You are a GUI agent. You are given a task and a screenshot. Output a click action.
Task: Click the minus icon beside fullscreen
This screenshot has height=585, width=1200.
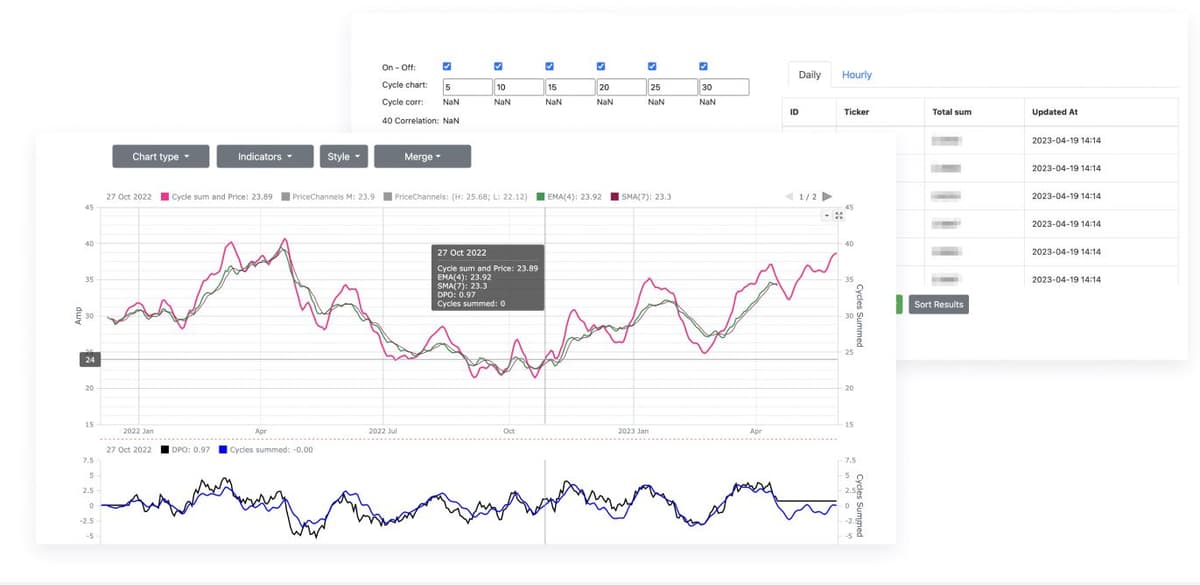pyautogui.click(x=826, y=216)
